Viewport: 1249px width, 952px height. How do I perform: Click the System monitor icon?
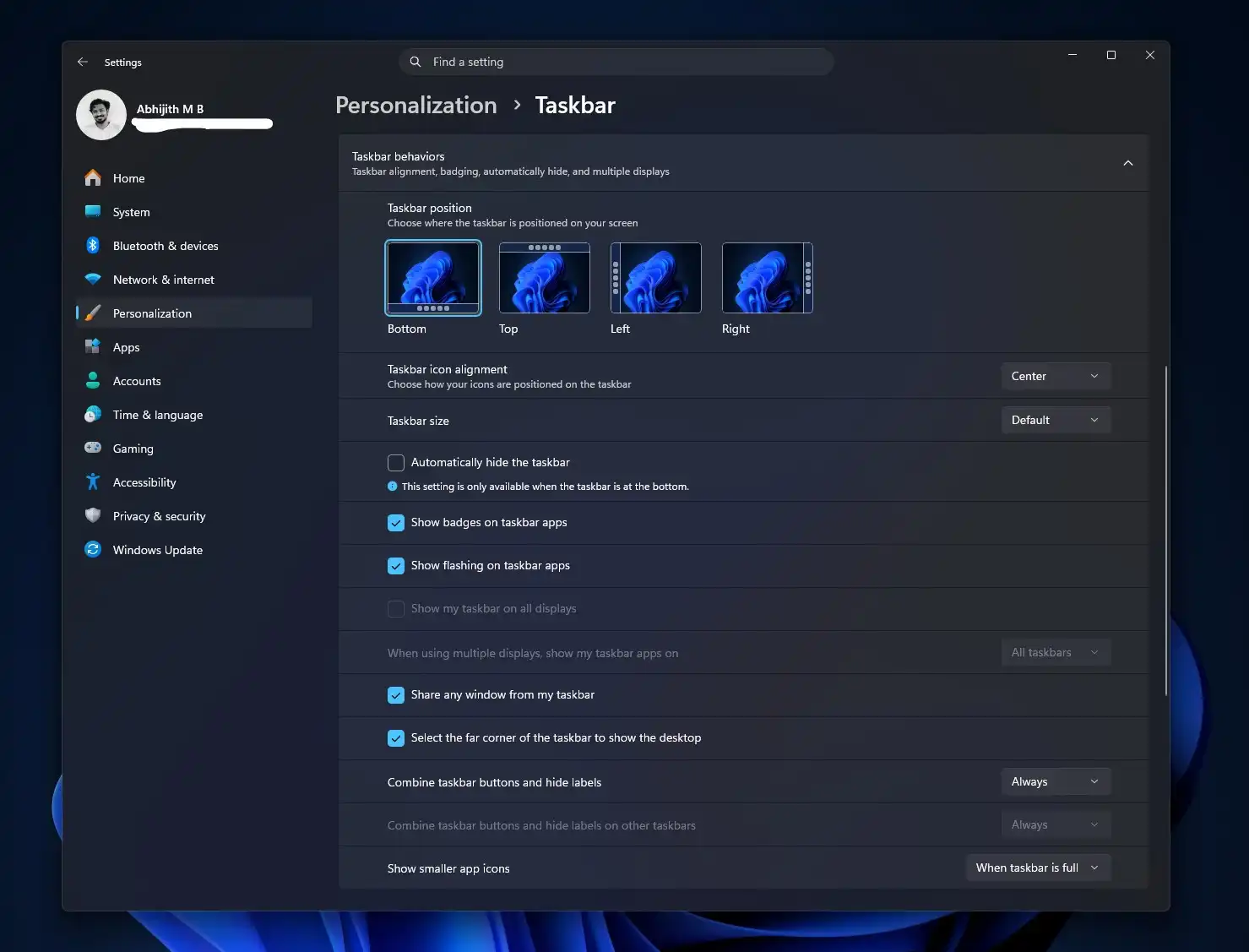click(93, 212)
